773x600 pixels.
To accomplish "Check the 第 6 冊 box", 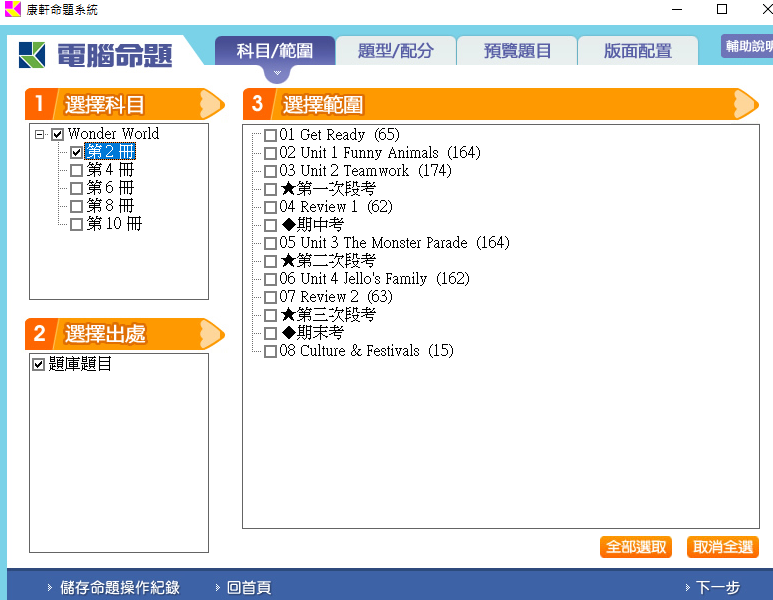I will (x=76, y=188).
